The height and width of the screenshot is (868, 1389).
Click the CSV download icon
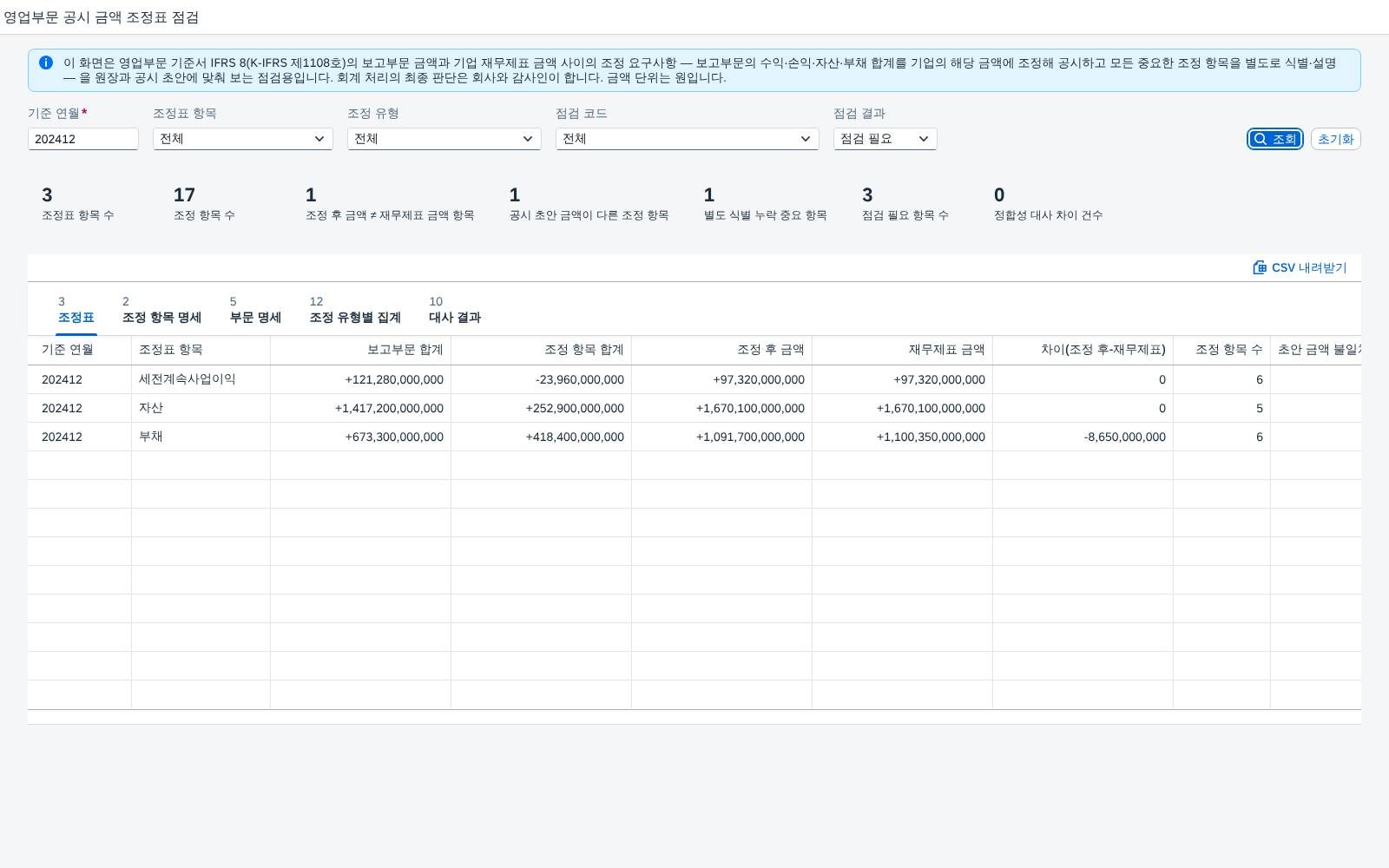point(1260,267)
